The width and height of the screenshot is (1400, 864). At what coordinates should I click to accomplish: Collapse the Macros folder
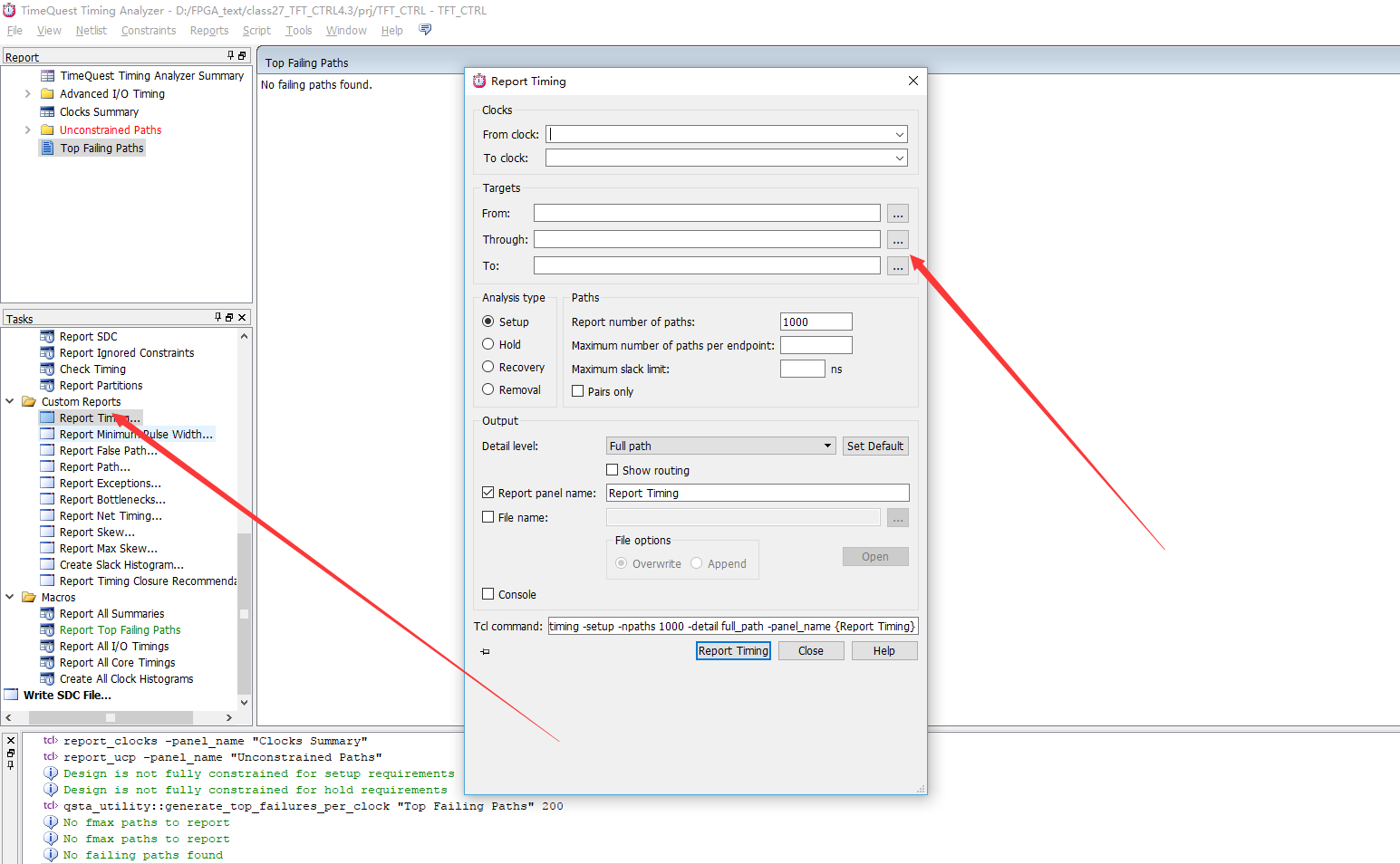(10, 597)
